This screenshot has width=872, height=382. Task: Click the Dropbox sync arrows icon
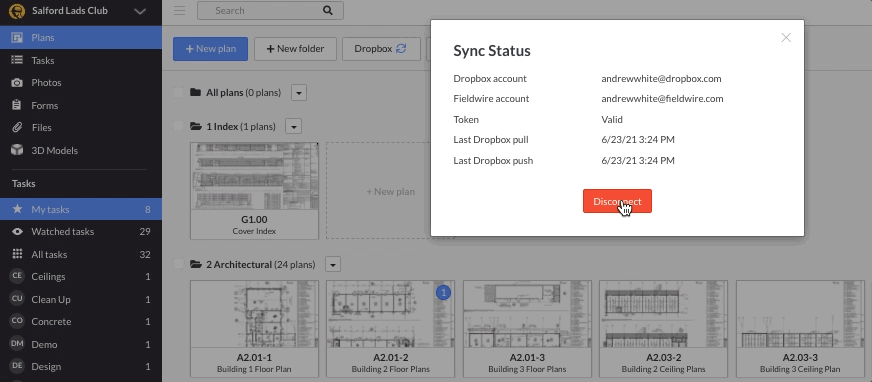pos(401,49)
